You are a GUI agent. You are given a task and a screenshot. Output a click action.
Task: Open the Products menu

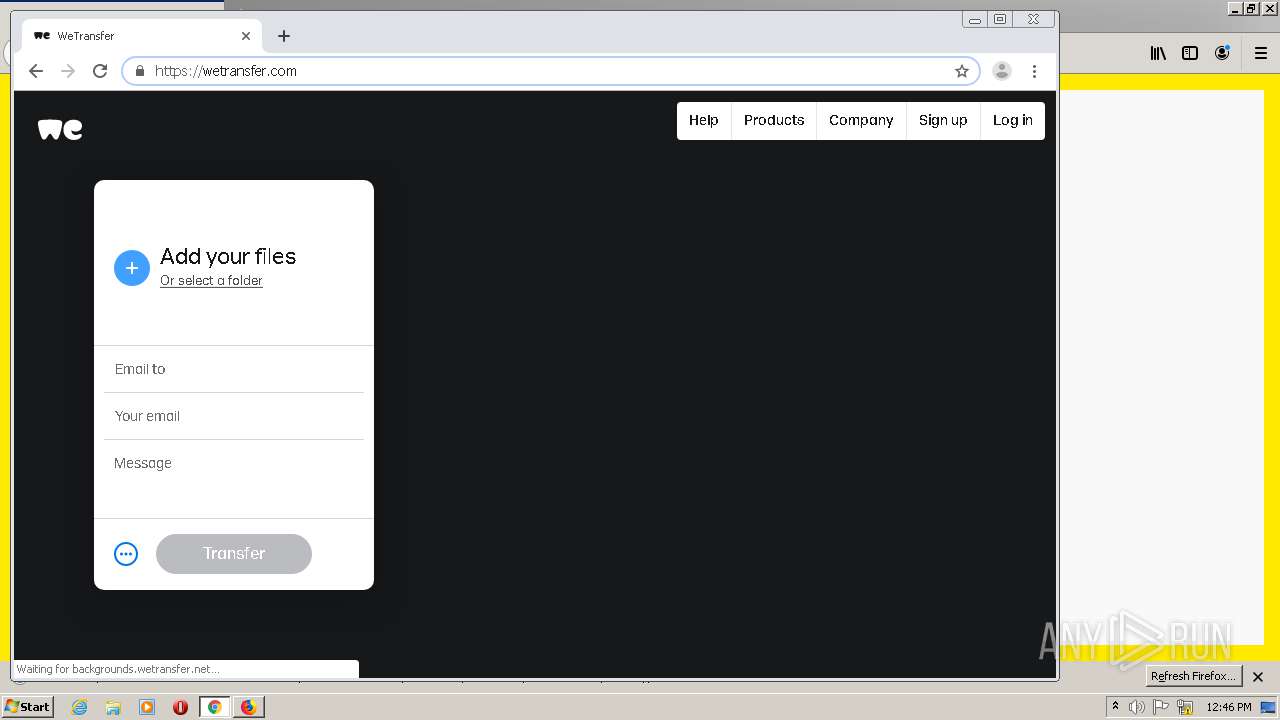click(x=774, y=120)
